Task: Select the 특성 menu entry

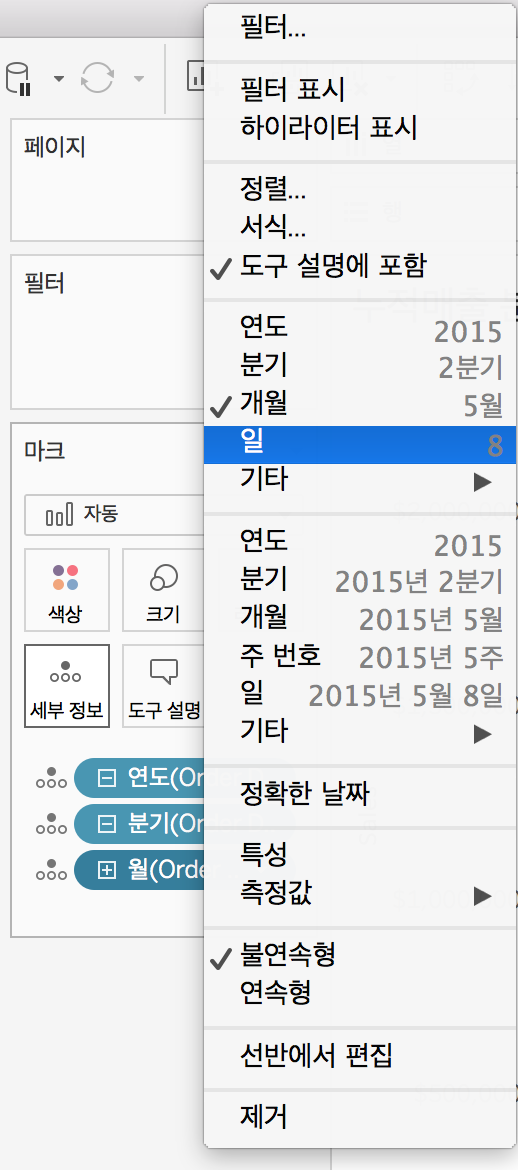Action: (361, 856)
